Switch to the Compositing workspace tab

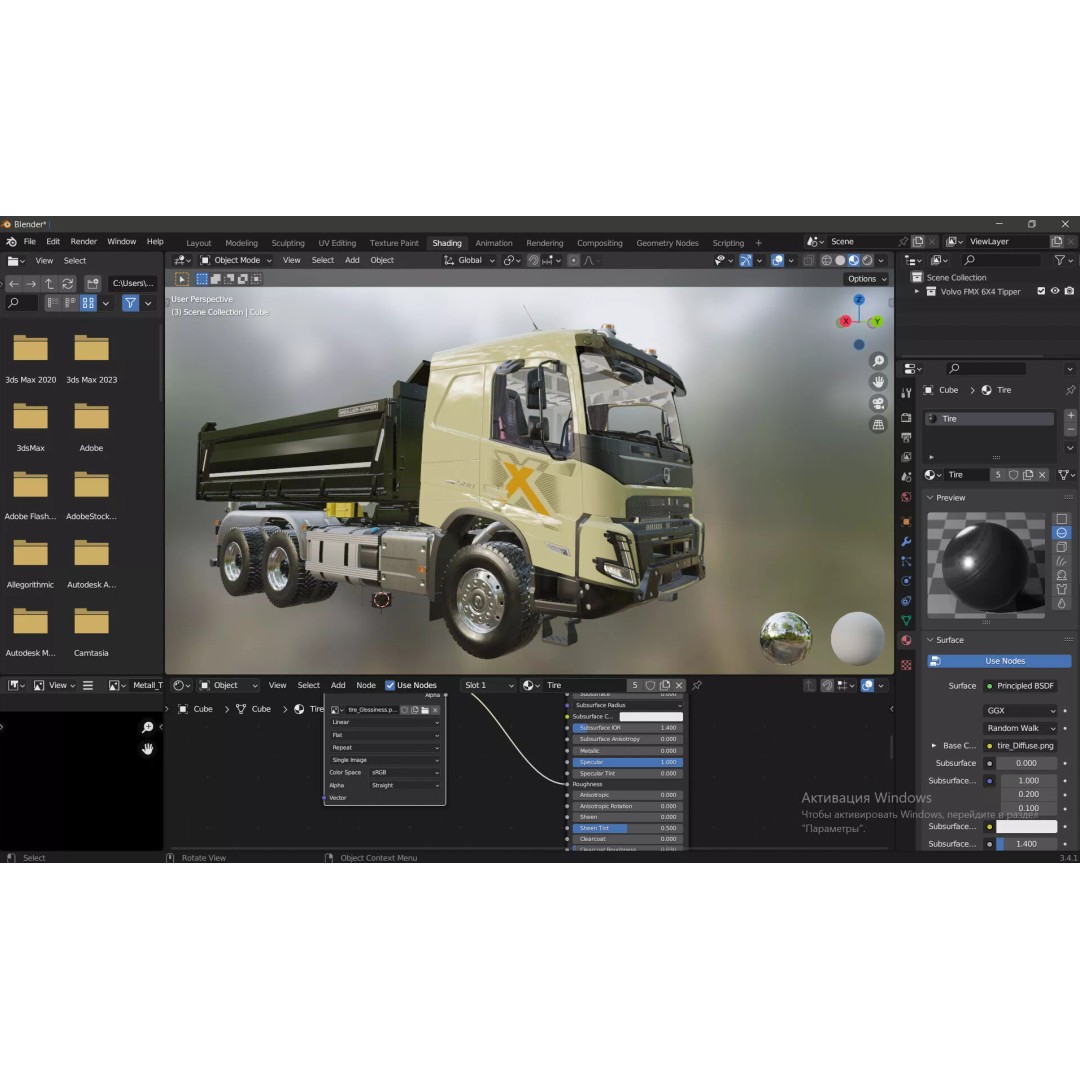[599, 243]
